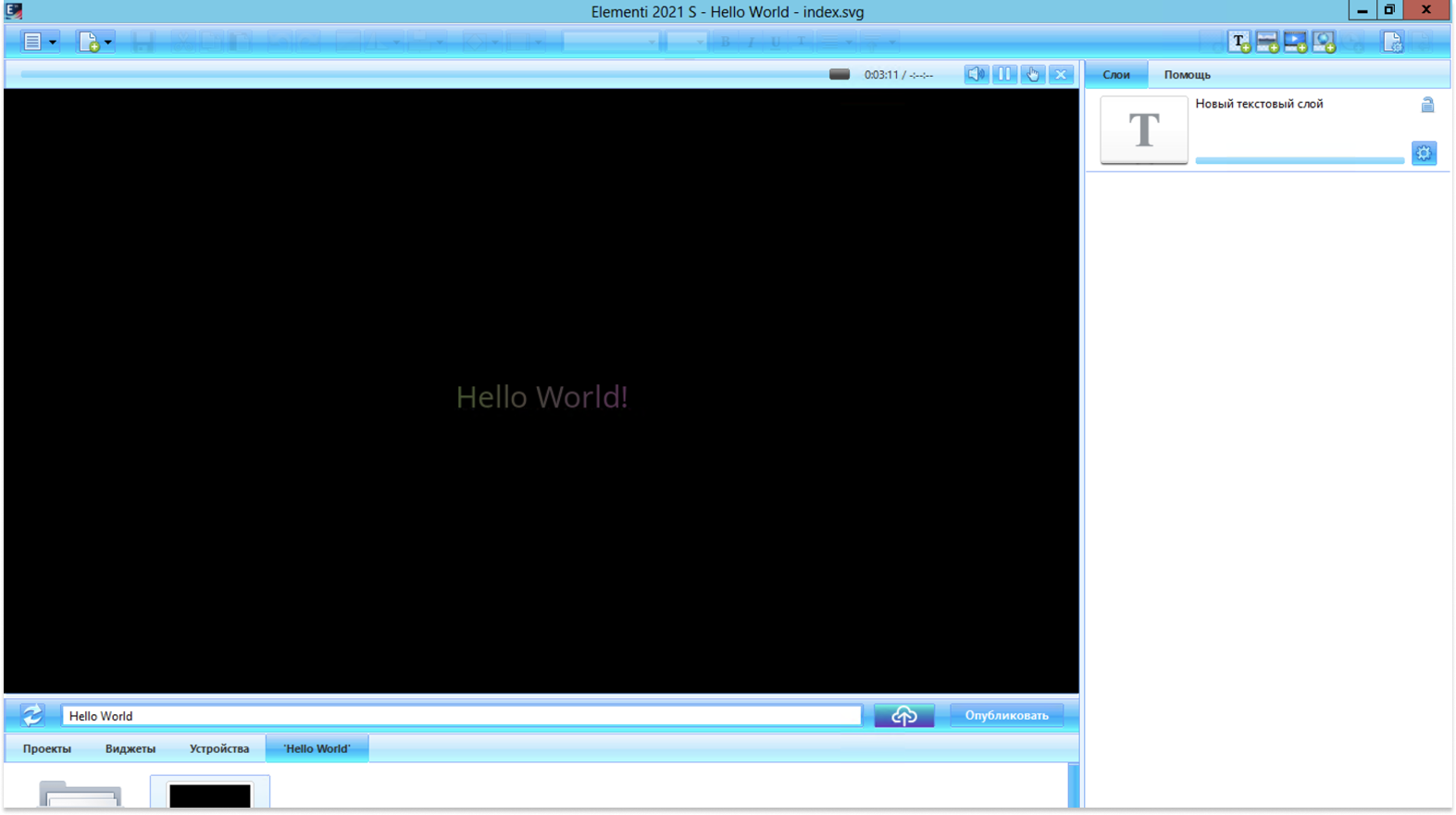Click the Опубликовать button
This screenshot has height=815, width=1456.
tap(1007, 716)
